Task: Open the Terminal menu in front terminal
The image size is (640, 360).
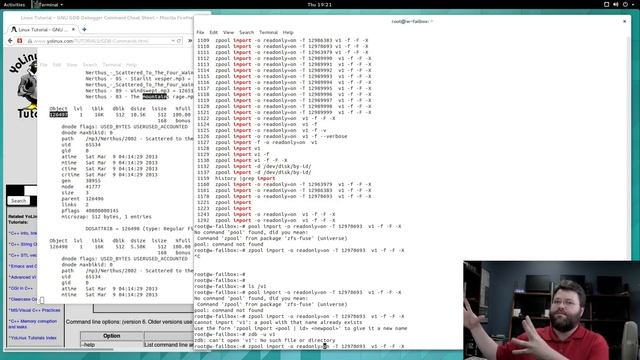Action: (x=268, y=32)
